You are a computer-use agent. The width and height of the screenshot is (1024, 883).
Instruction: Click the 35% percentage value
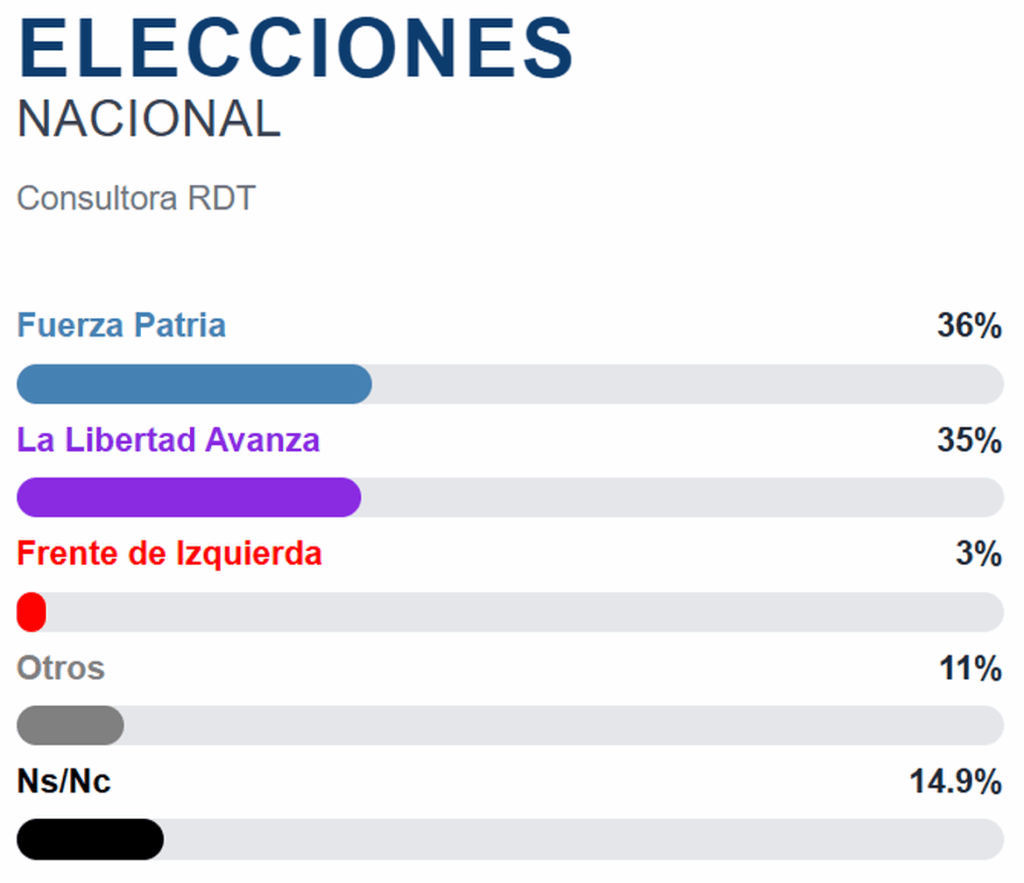pos(969,440)
